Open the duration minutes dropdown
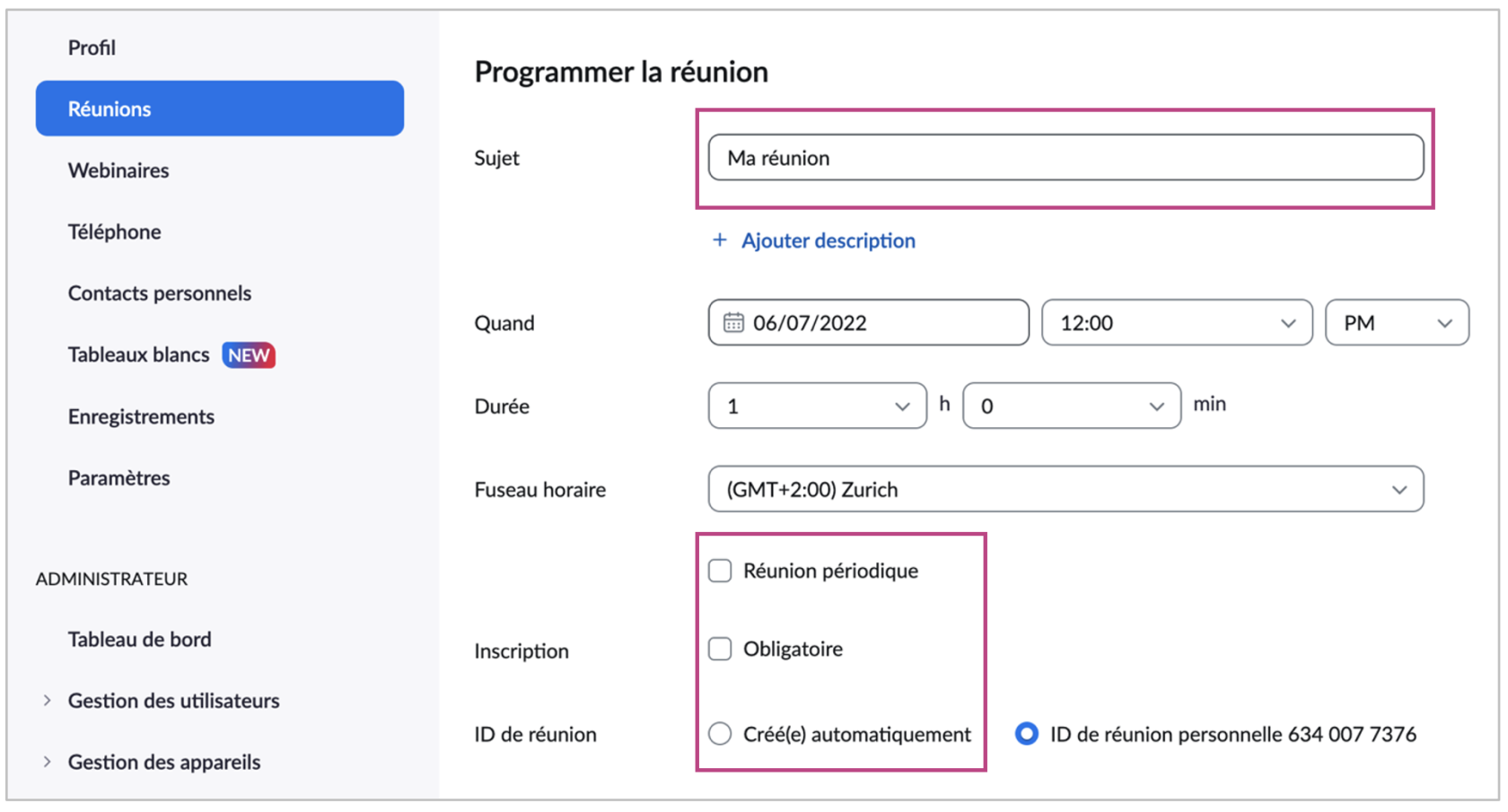The width and height of the screenshot is (1508, 812). coord(1071,406)
